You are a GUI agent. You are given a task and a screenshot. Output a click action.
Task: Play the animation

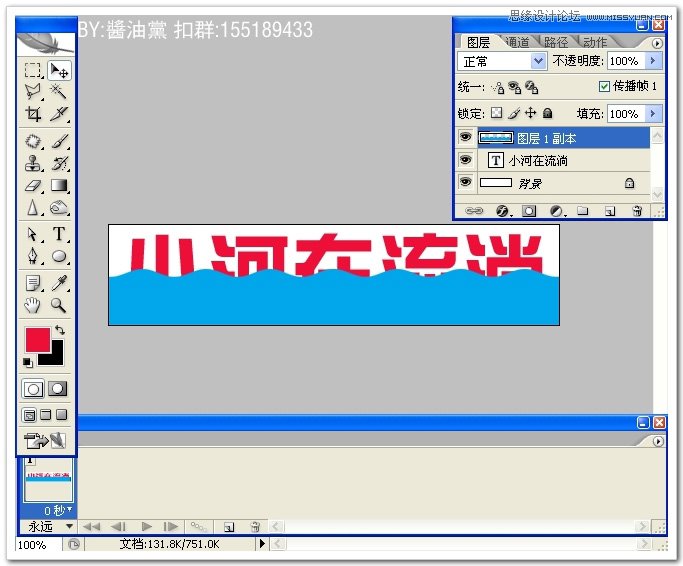tap(147, 526)
